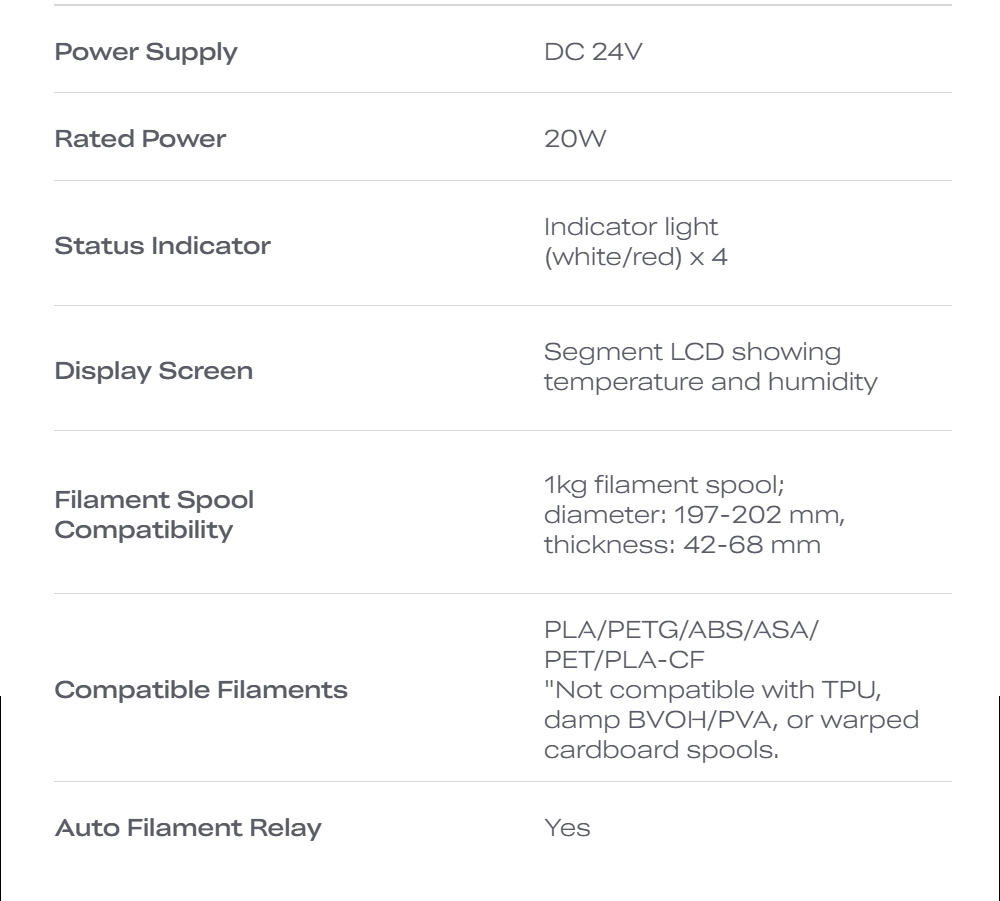Select the 'temperature and humidity' text line
Viewport: 1000px width, 901px height.
[710, 382]
